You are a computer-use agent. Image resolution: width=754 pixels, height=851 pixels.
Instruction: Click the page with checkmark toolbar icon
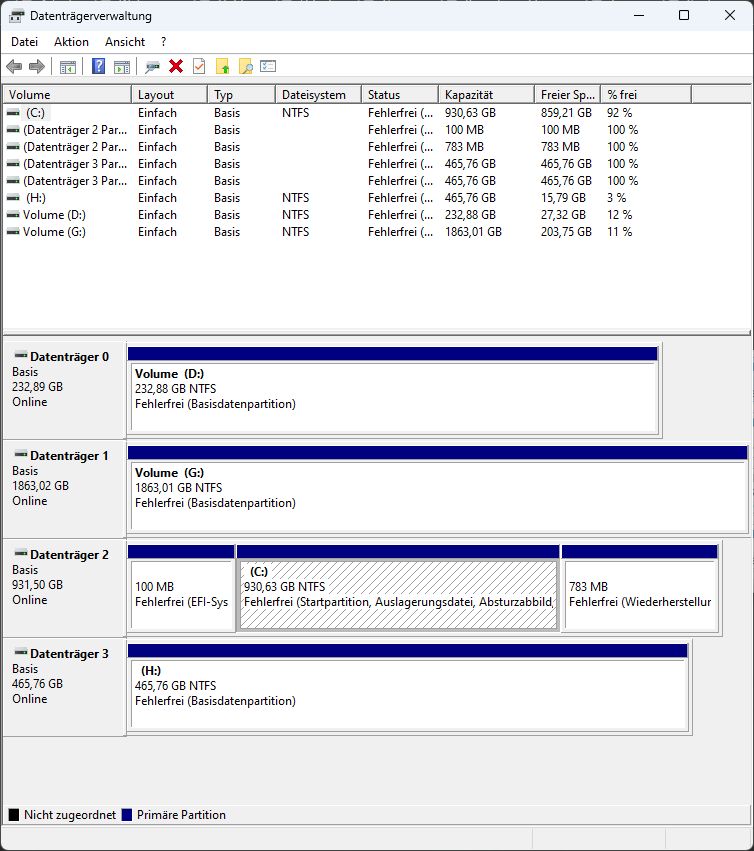click(199, 66)
